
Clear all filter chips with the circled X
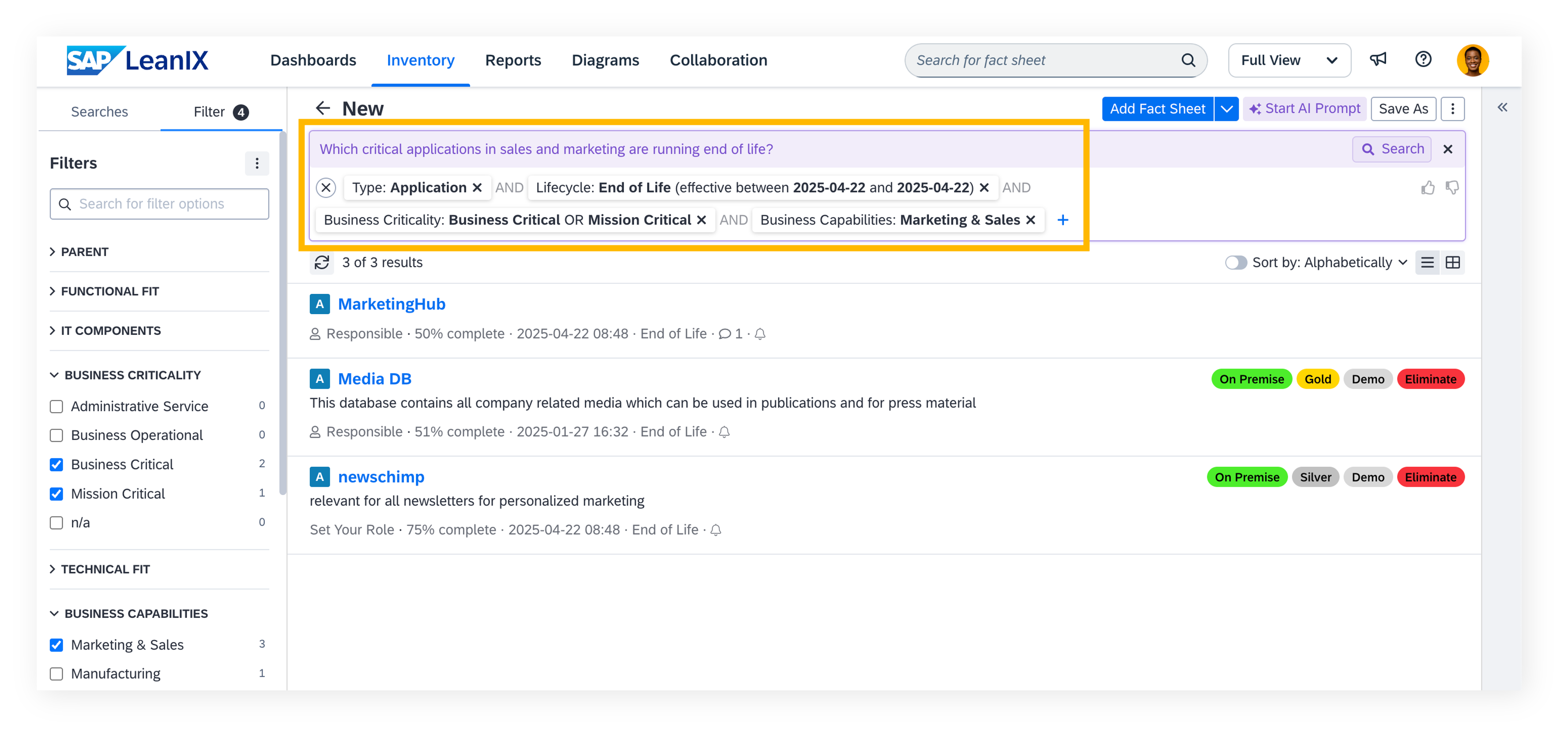click(x=326, y=188)
